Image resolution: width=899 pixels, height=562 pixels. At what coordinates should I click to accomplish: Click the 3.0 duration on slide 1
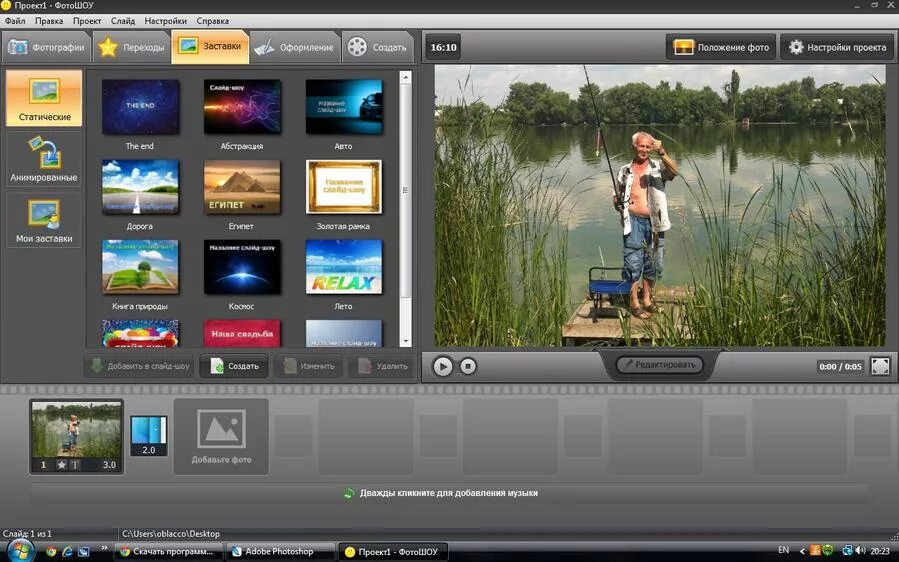(109, 465)
